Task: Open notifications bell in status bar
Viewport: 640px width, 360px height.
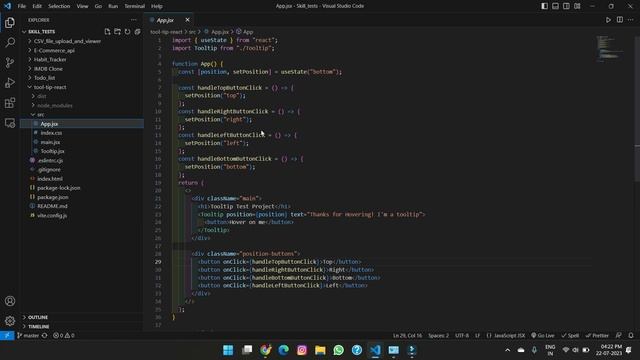Action: click(x=631, y=336)
